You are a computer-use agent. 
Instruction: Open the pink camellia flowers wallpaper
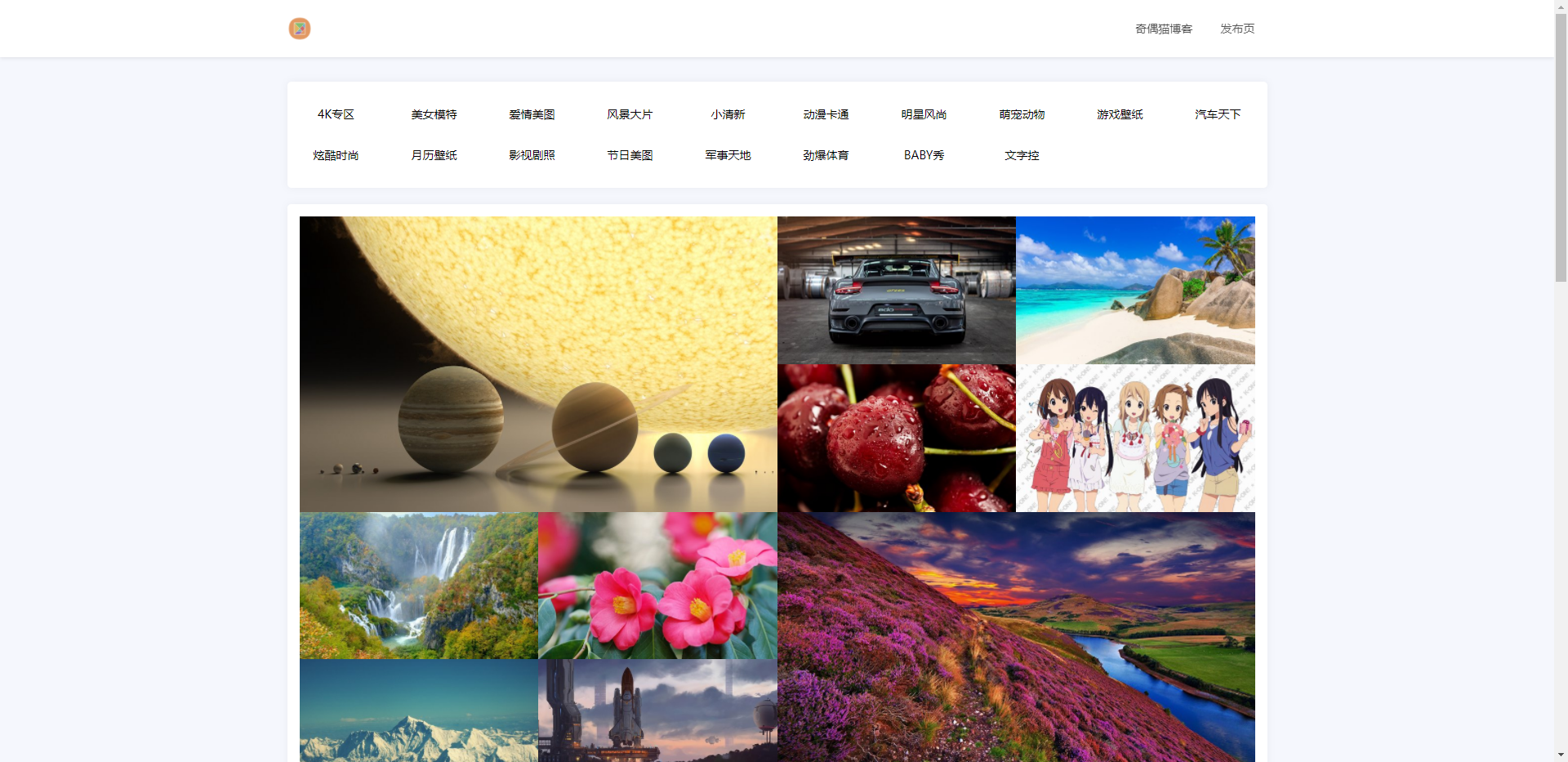[x=657, y=586]
